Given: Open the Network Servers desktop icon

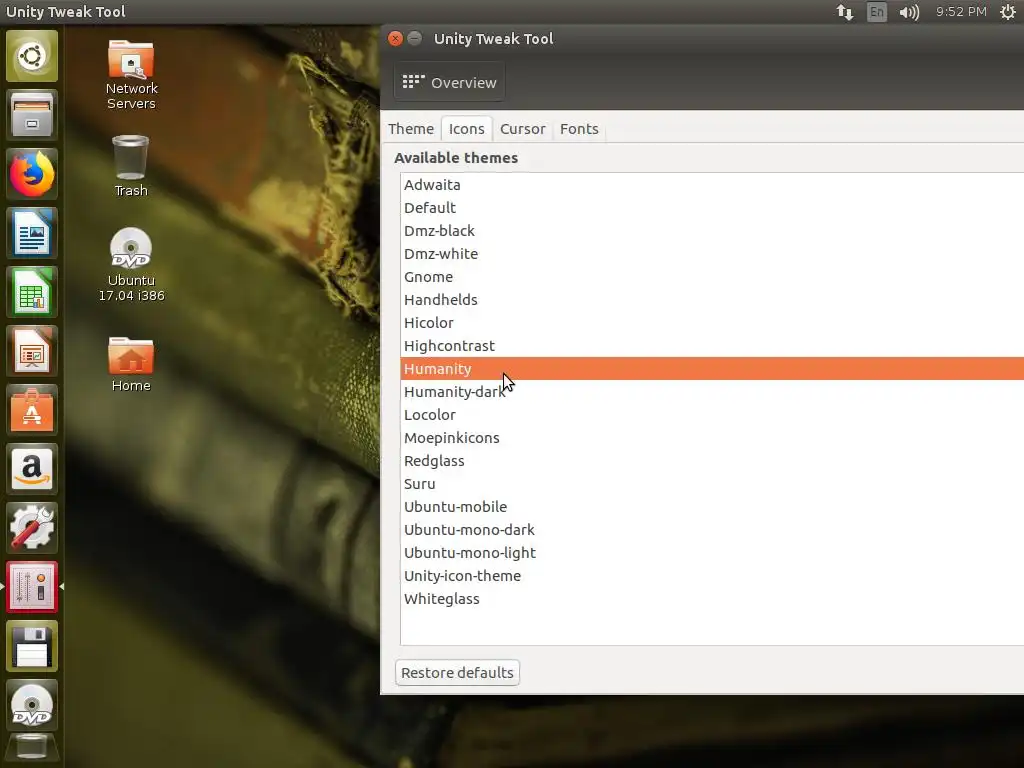Looking at the screenshot, I should click(x=131, y=74).
